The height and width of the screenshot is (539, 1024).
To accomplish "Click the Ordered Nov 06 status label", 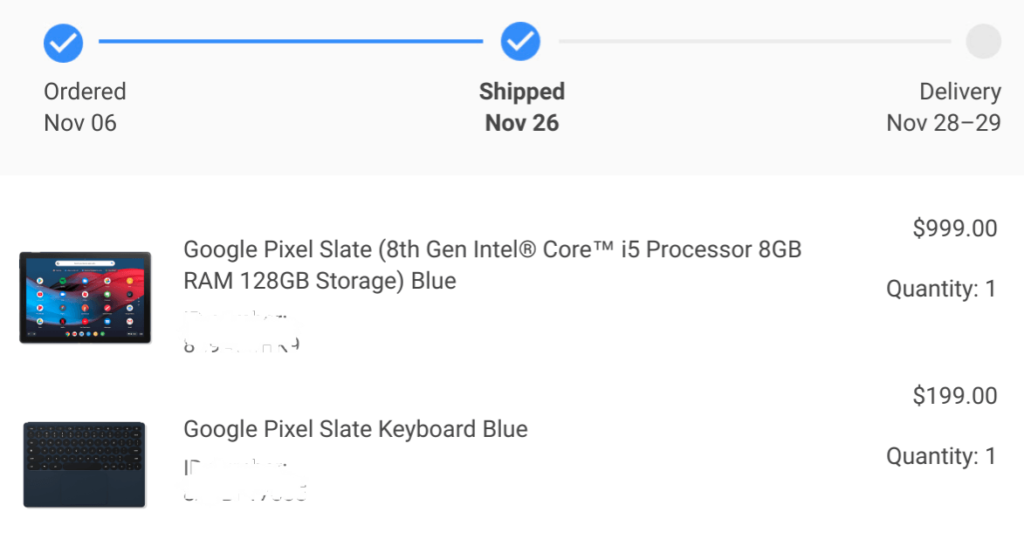I will [x=85, y=107].
